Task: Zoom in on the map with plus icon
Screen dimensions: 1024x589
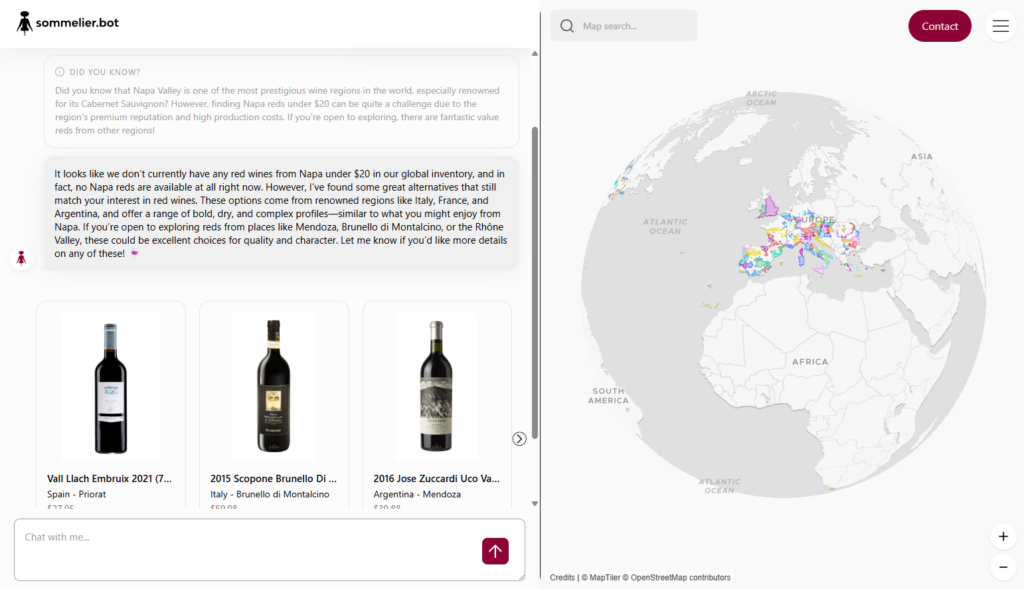Action: (1003, 536)
